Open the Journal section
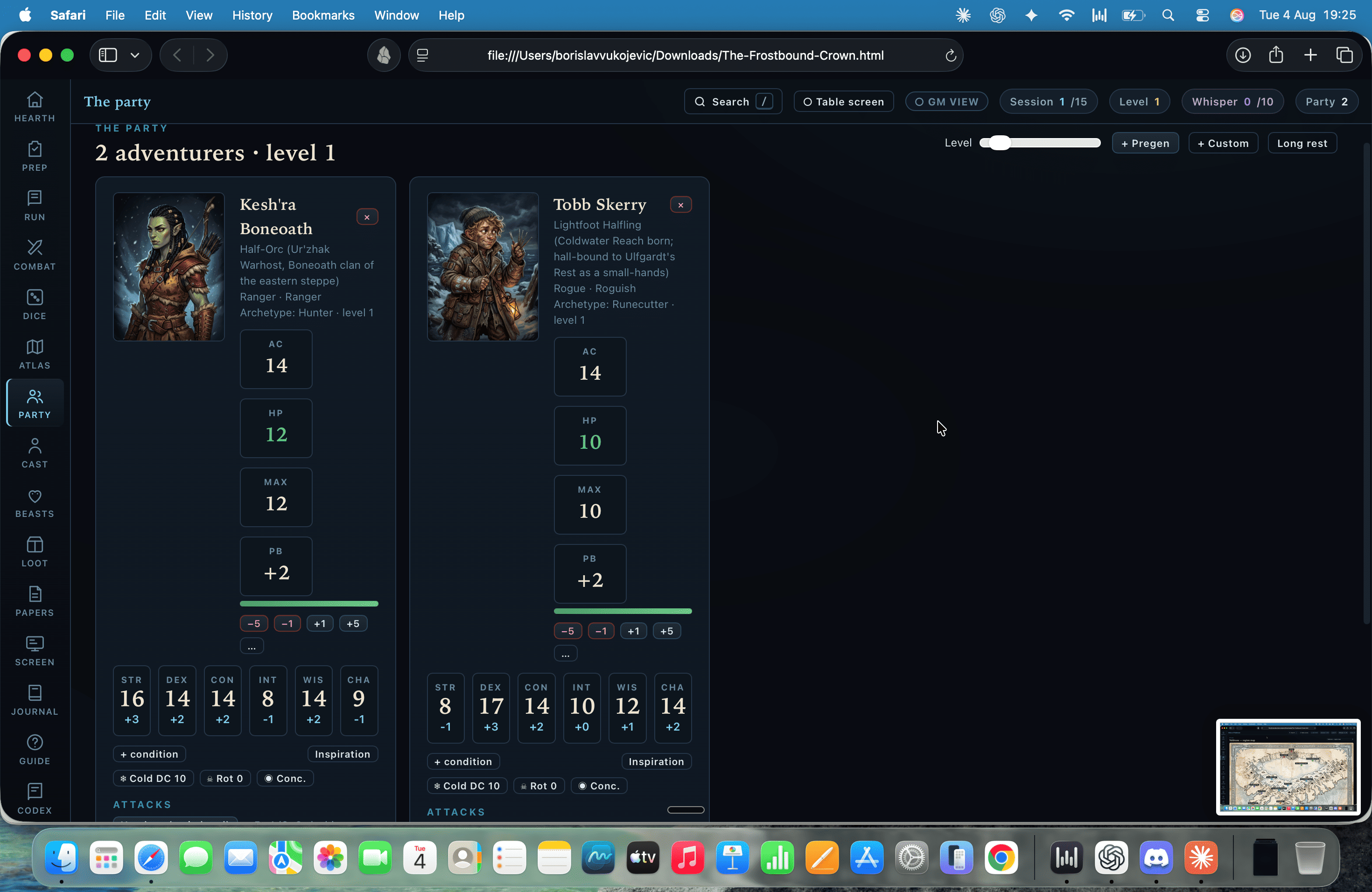 click(35, 701)
